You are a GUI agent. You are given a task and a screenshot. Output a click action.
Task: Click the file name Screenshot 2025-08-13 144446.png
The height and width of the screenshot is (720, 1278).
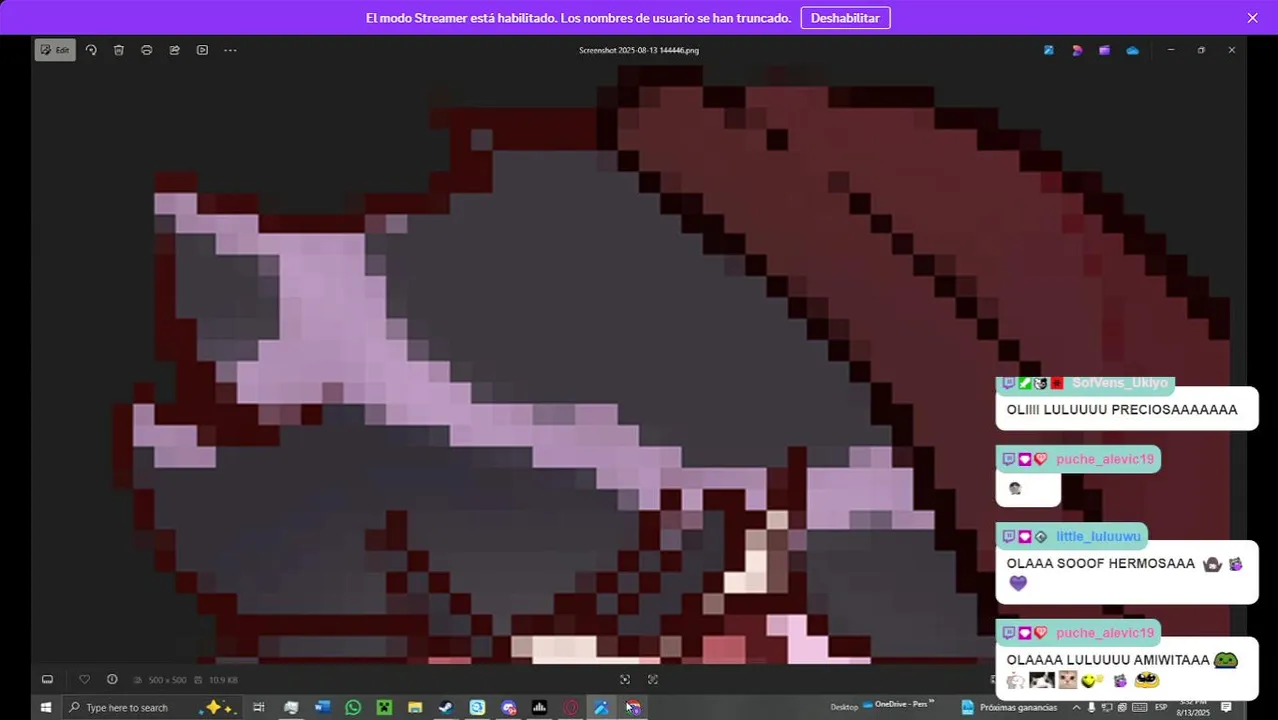(x=639, y=50)
